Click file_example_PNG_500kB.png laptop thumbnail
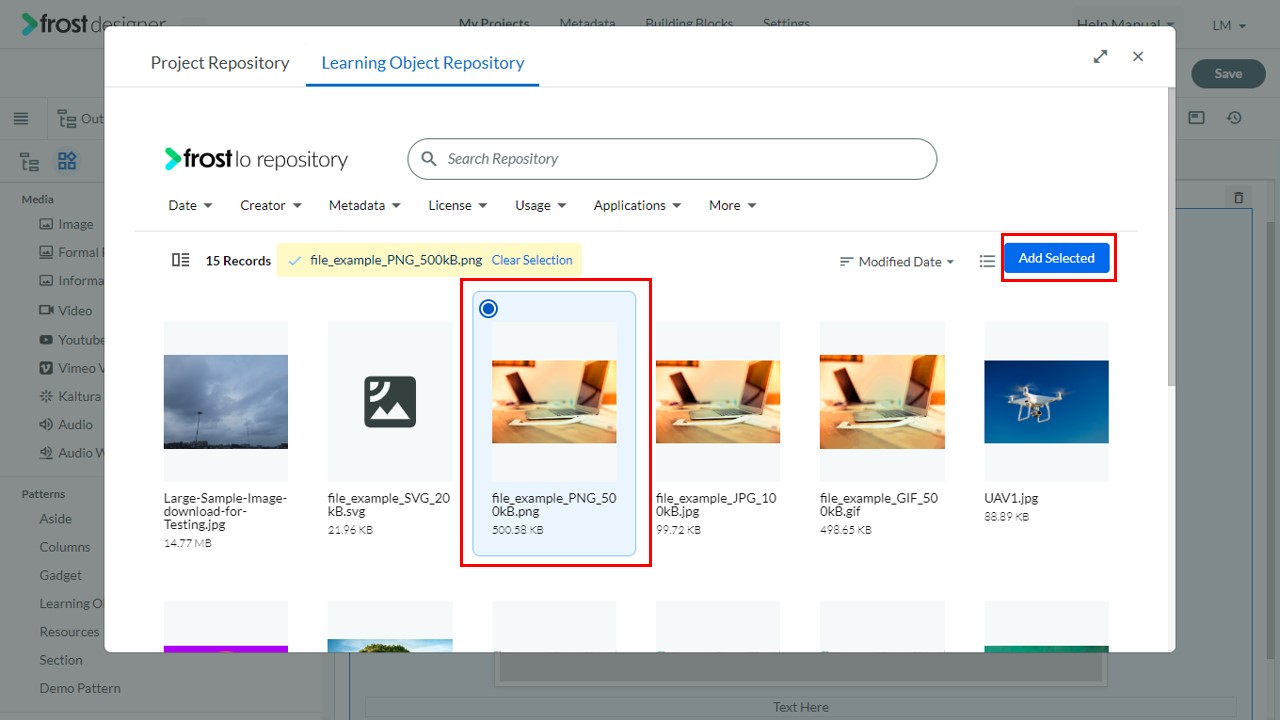Image resolution: width=1280 pixels, height=720 pixels. point(554,402)
